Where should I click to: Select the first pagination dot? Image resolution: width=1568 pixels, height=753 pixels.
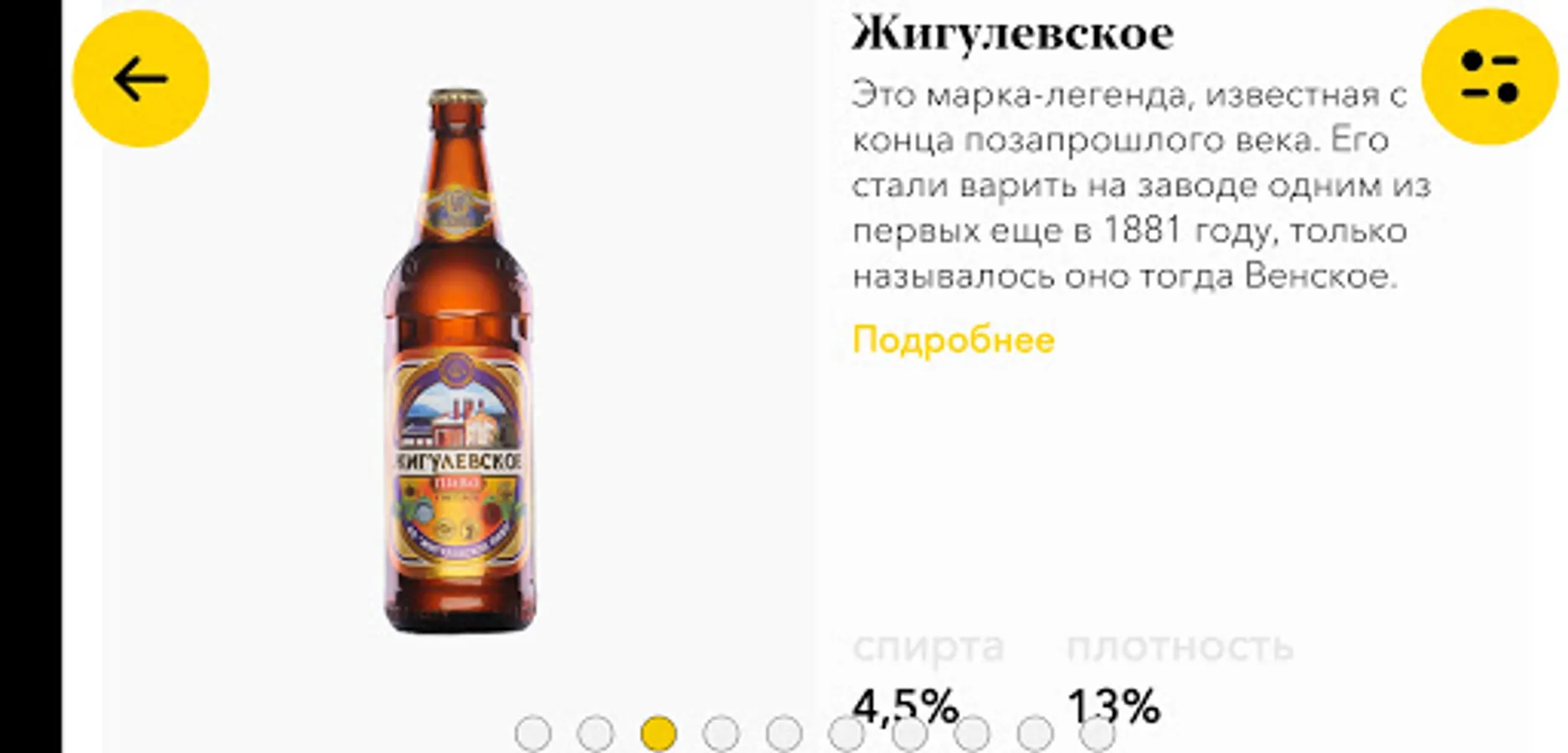tap(533, 734)
